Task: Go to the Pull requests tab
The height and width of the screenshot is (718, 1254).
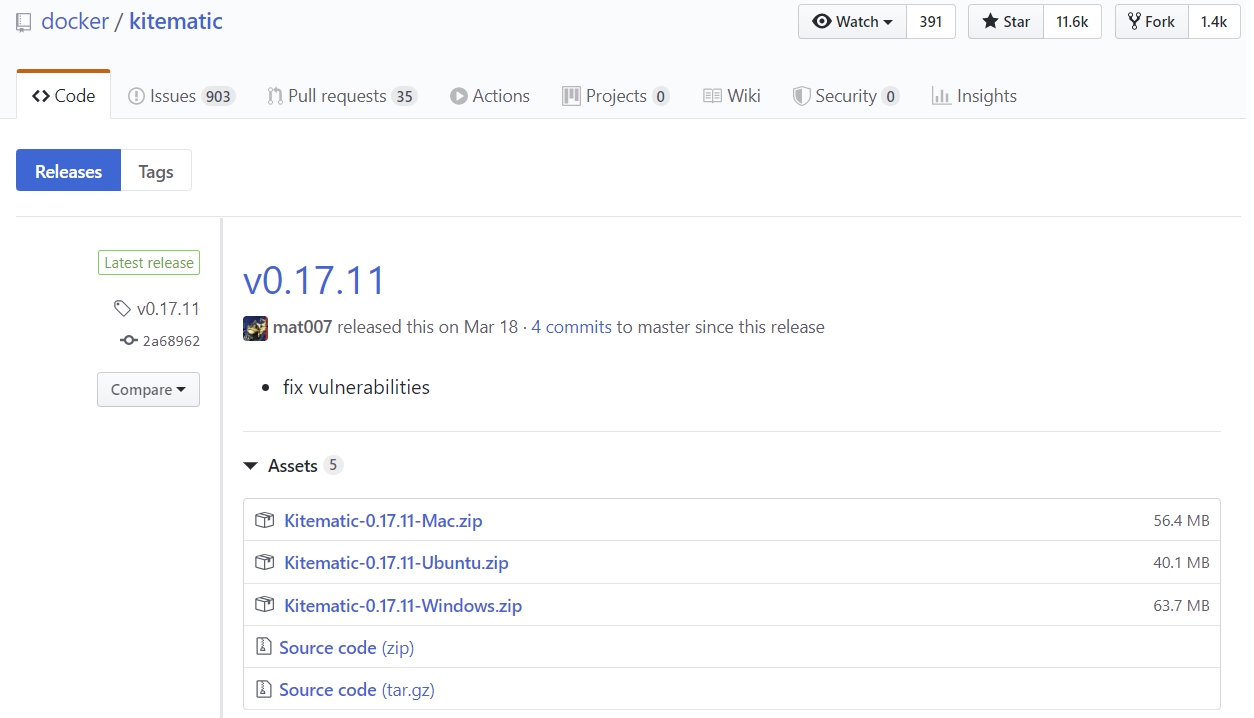Action: tap(337, 96)
